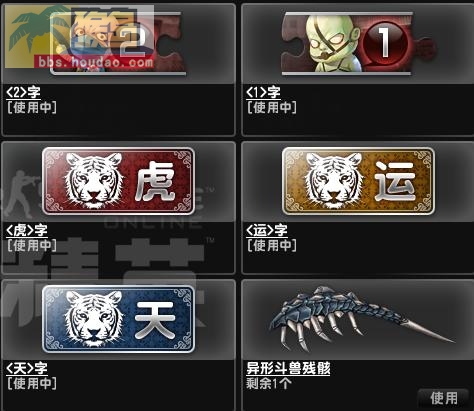Image resolution: width=474 pixels, height=411 pixels.
Task: Click the bbs.houdao.com watermark logo
Action: [x=79, y=37]
